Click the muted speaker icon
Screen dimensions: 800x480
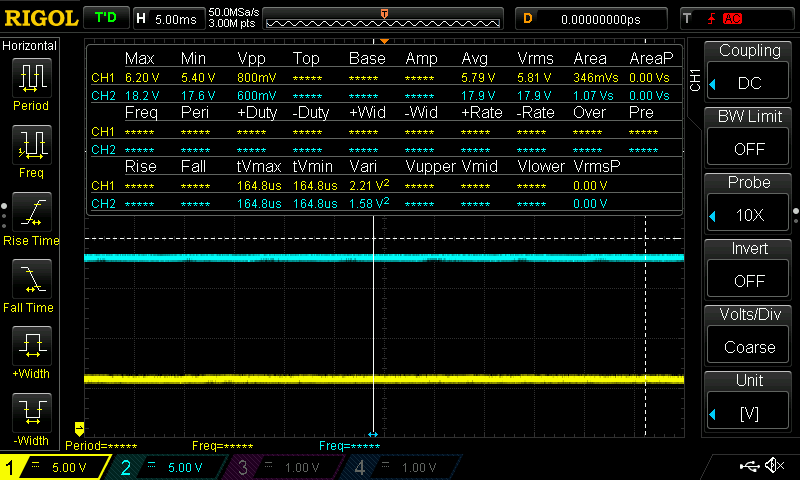(773, 466)
